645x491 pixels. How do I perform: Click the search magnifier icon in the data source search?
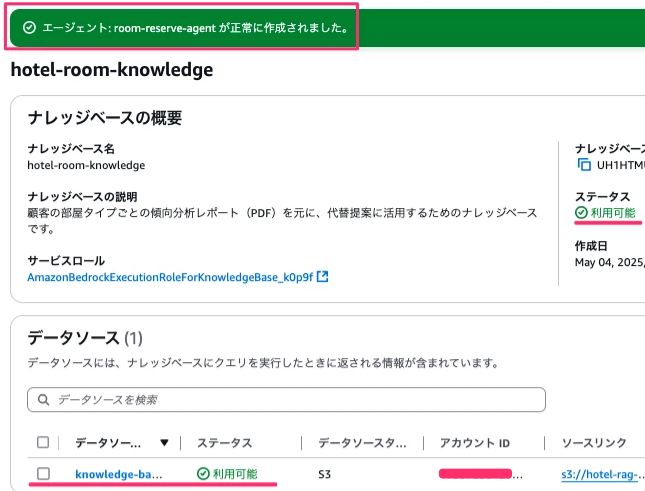[43, 399]
